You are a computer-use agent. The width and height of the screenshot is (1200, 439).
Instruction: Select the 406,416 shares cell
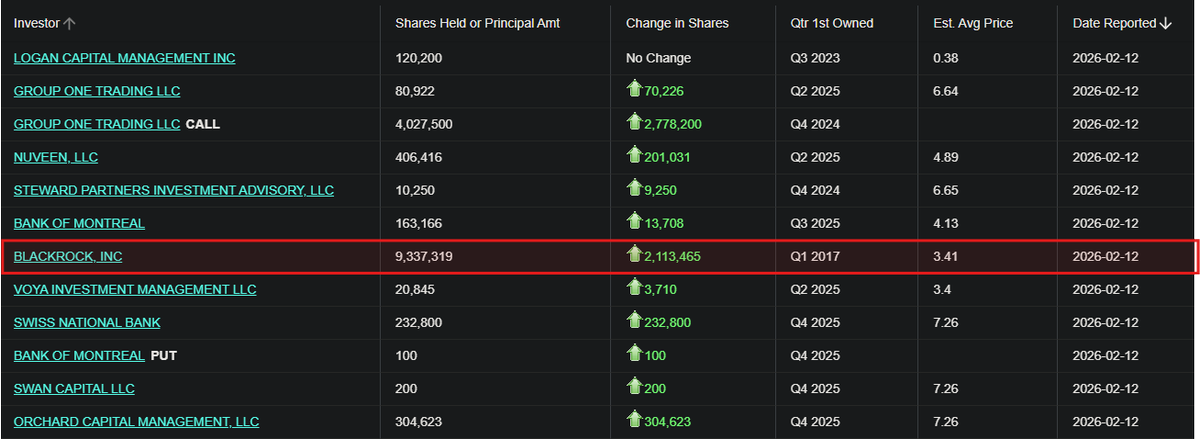pyautogui.click(x=419, y=157)
